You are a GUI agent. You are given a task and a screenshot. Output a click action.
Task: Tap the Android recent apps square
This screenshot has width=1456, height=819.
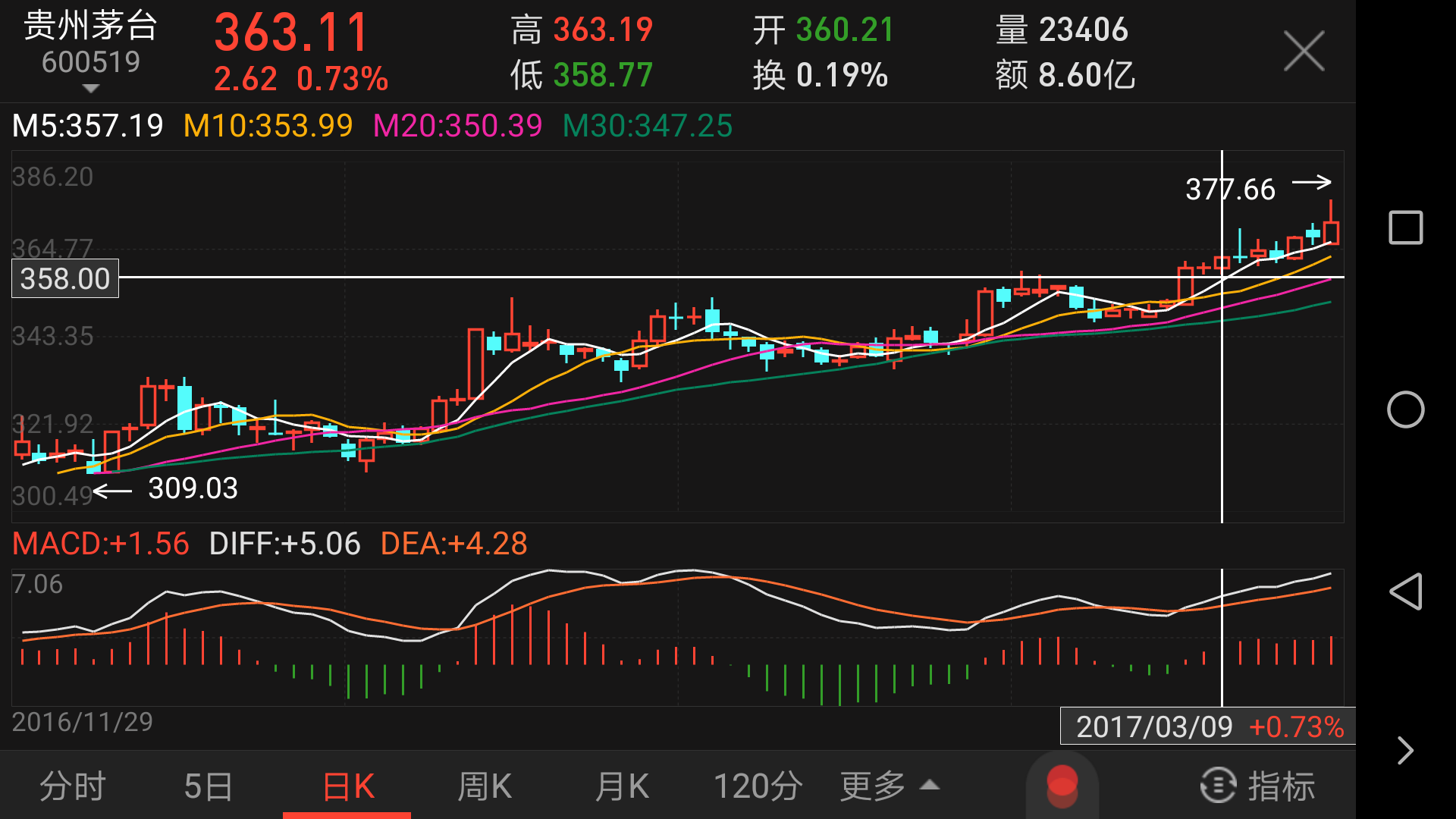[x=1405, y=227]
